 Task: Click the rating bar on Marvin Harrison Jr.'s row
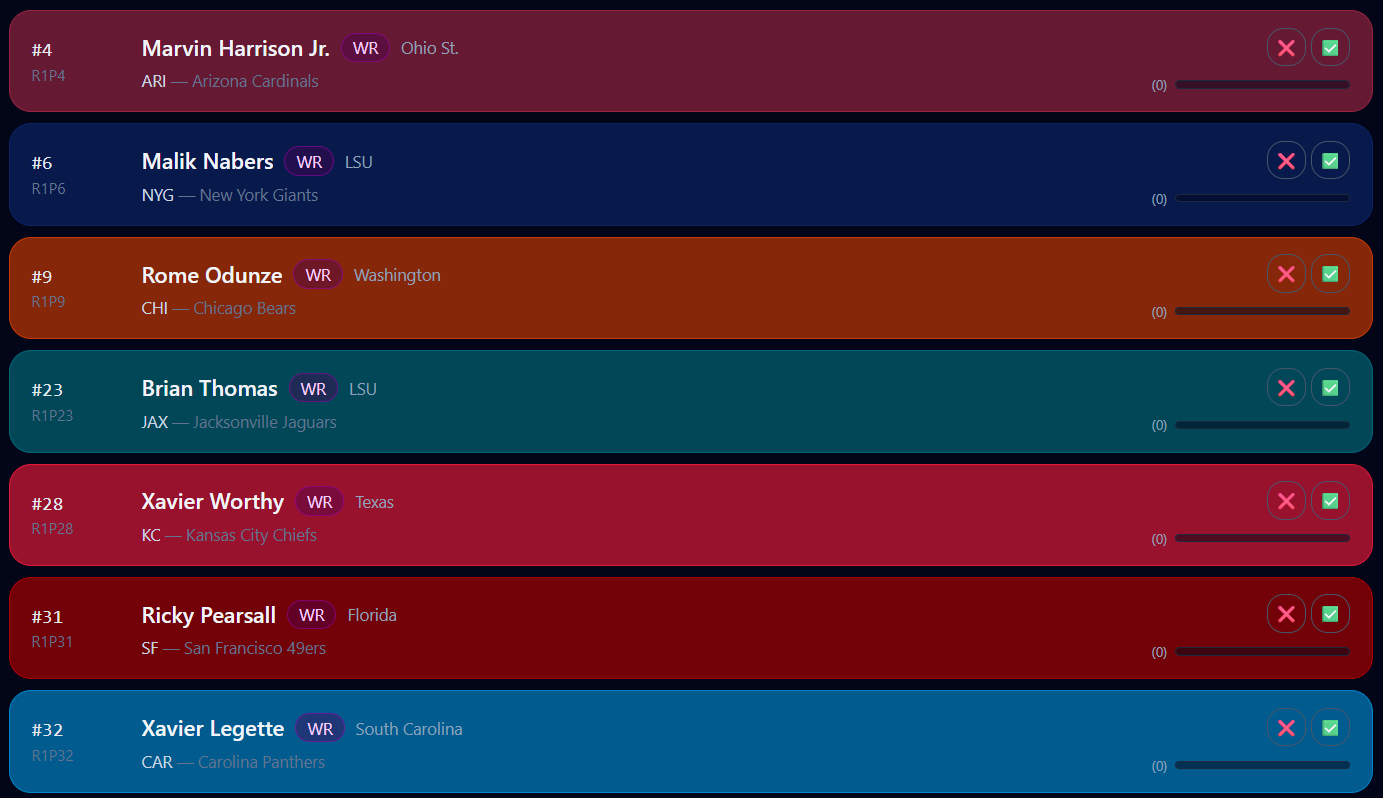1262,85
